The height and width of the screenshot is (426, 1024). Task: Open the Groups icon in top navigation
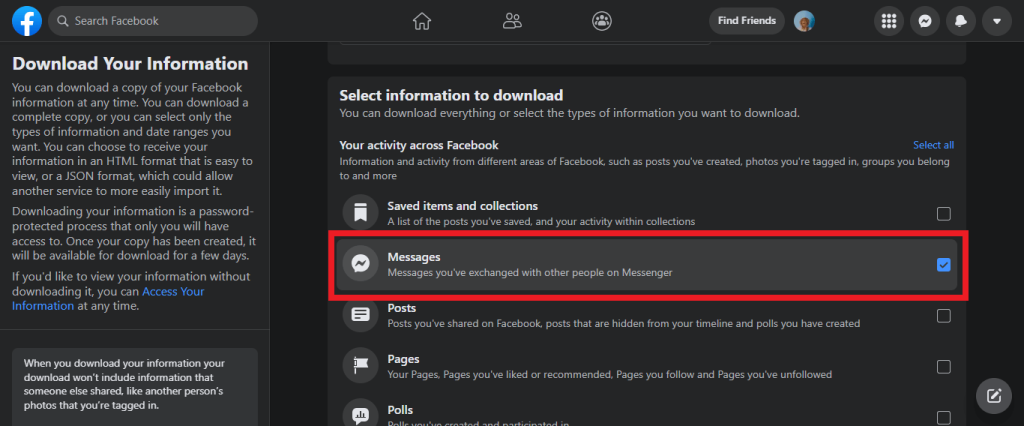(x=601, y=21)
